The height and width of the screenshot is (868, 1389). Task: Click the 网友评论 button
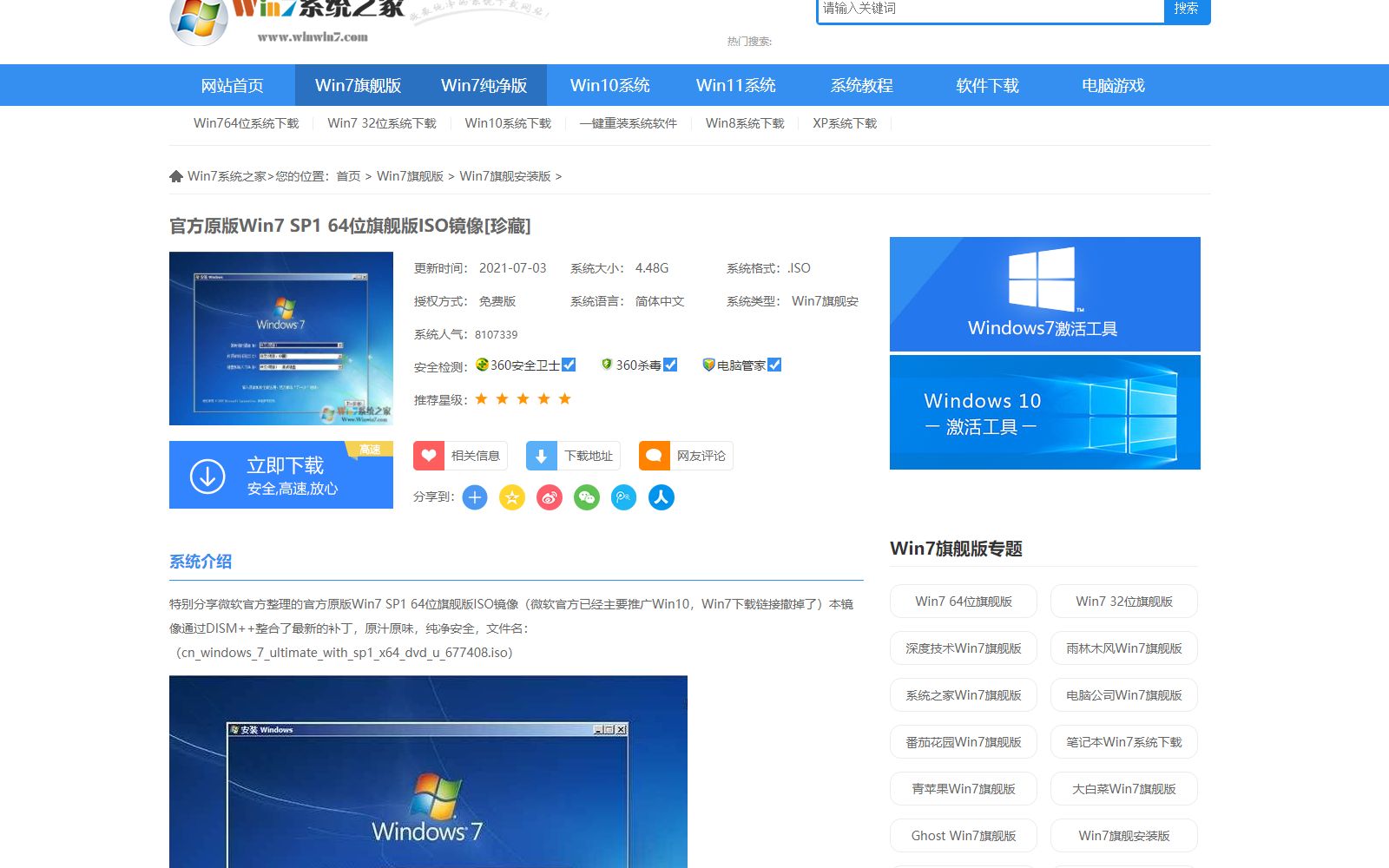click(x=686, y=456)
